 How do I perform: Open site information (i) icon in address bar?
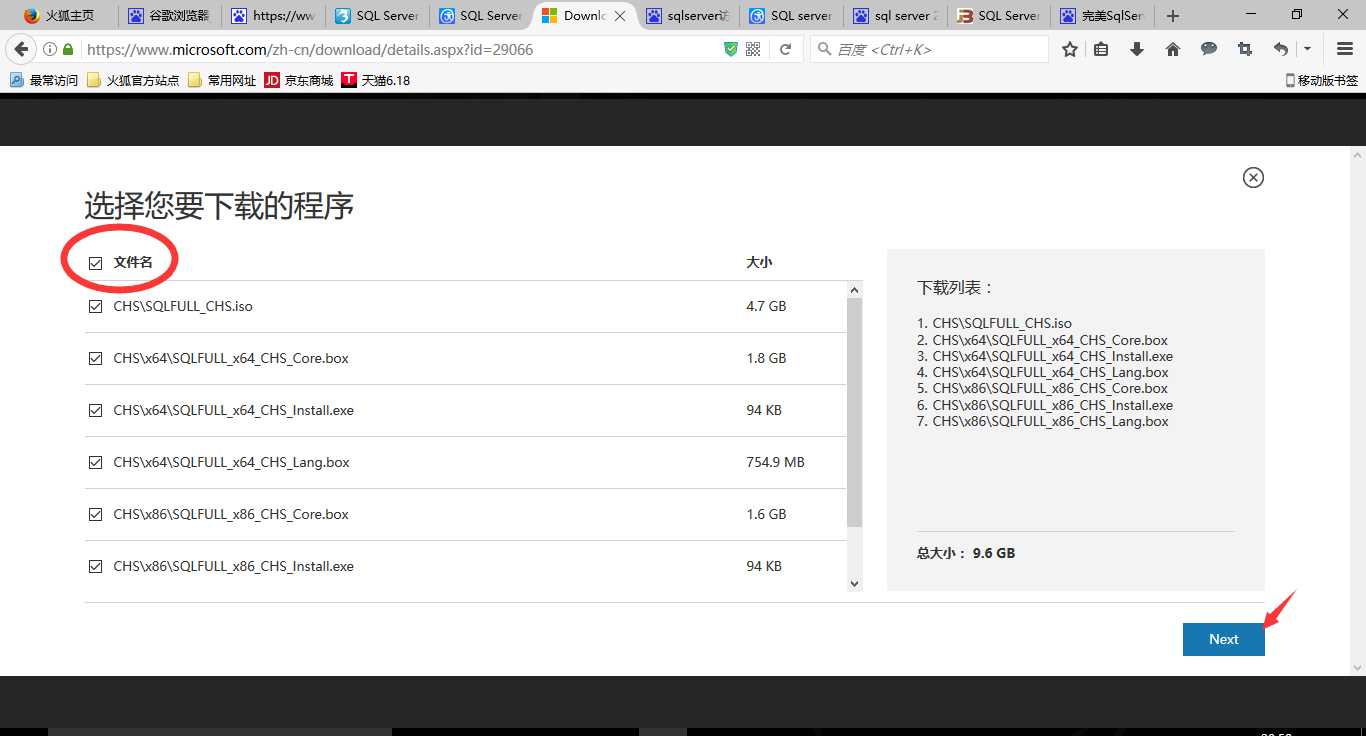pyautogui.click(x=50, y=49)
